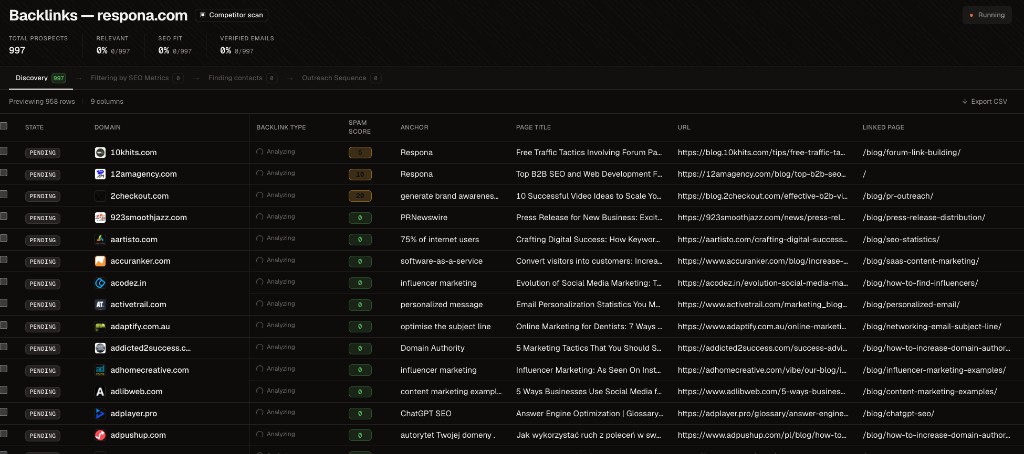Check the 10khits.com row checkbox
1024x454 pixels.
point(4,151)
